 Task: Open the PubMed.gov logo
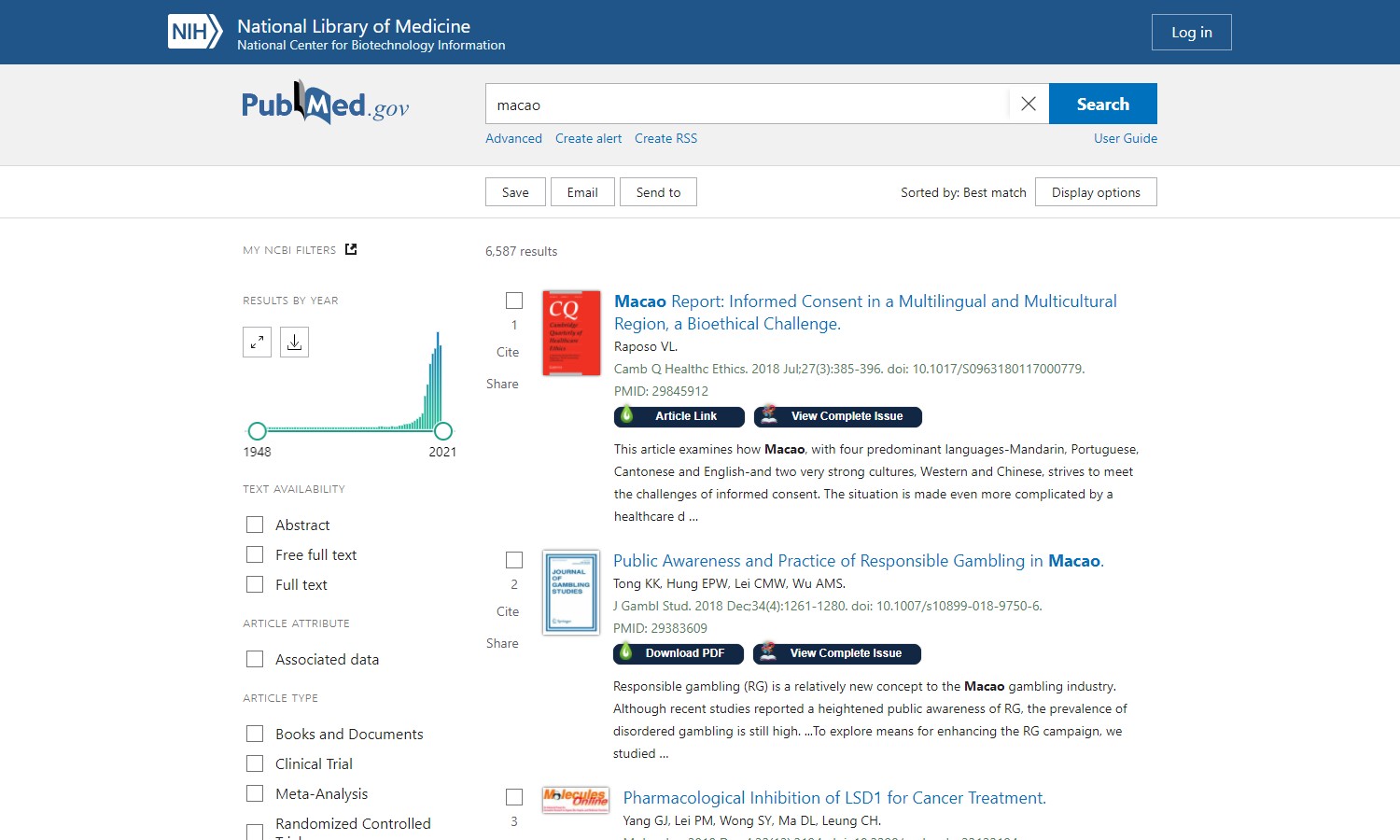325,104
